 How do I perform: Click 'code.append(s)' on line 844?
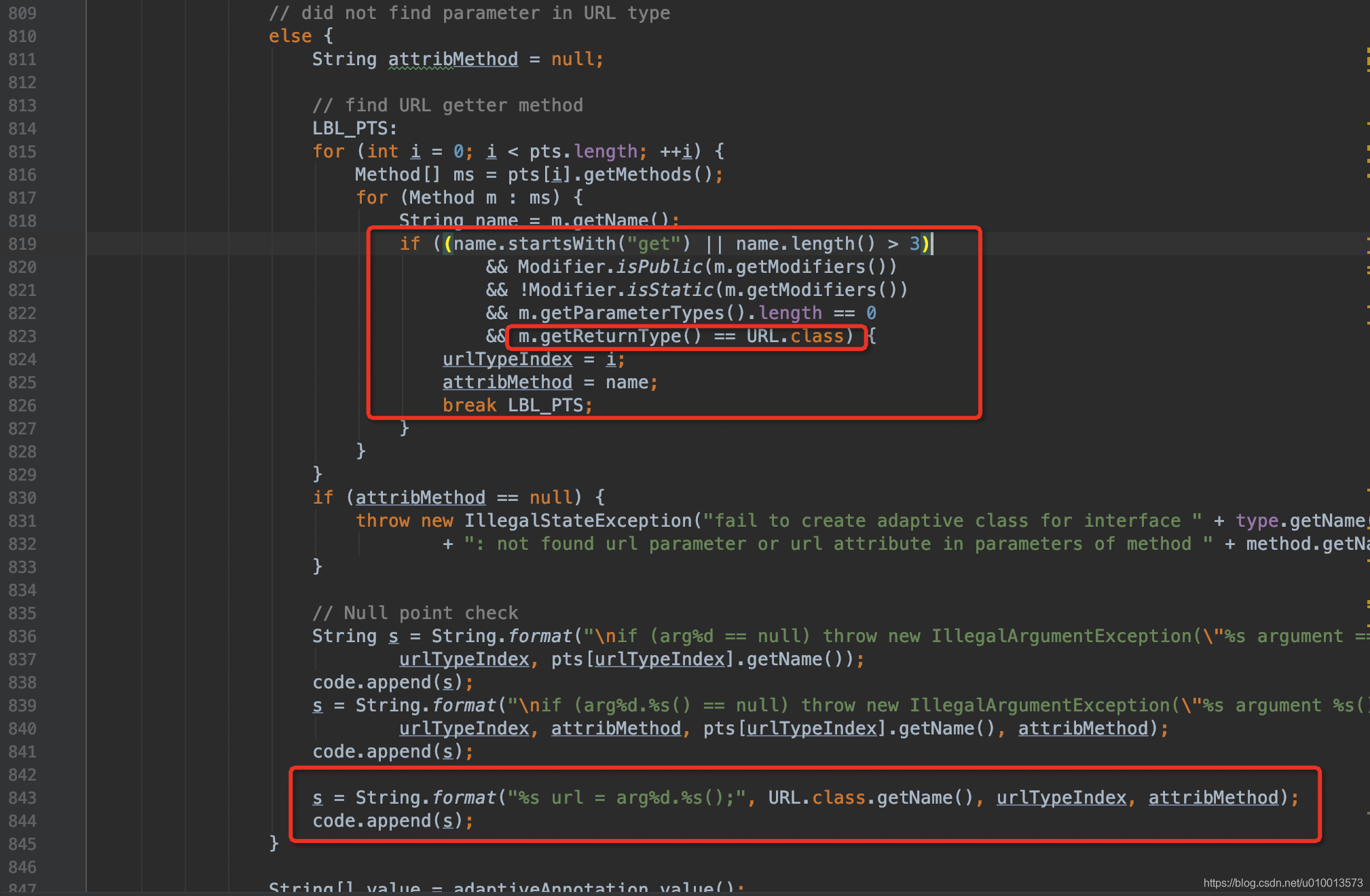(x=388, y=821)
